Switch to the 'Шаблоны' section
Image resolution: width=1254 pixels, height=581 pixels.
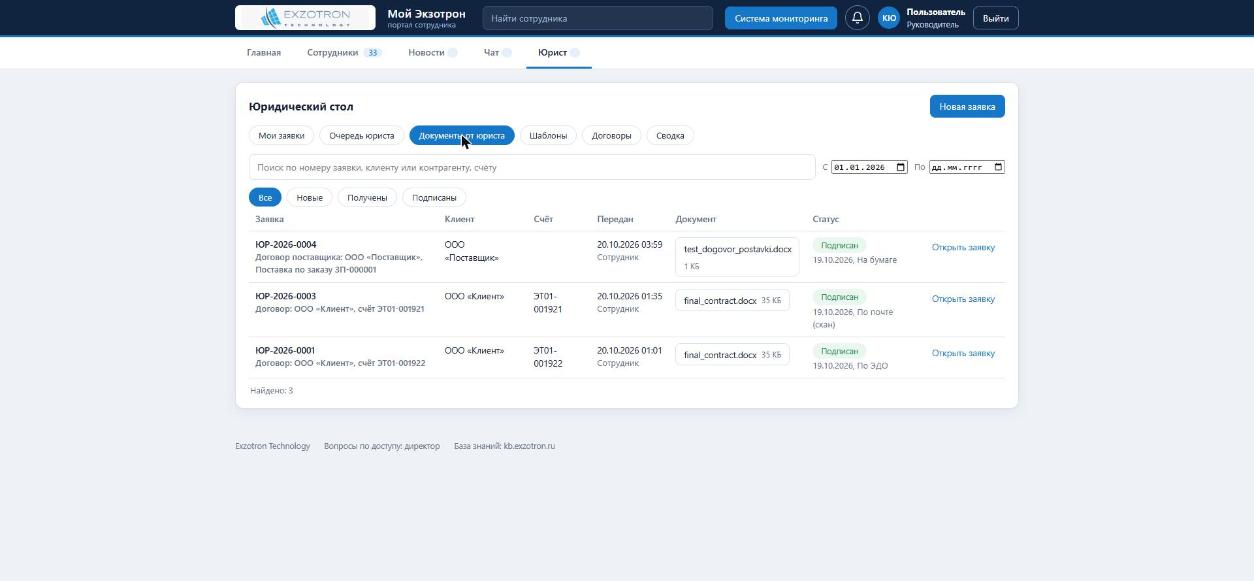pyautogui.click(x=548, y=135)
